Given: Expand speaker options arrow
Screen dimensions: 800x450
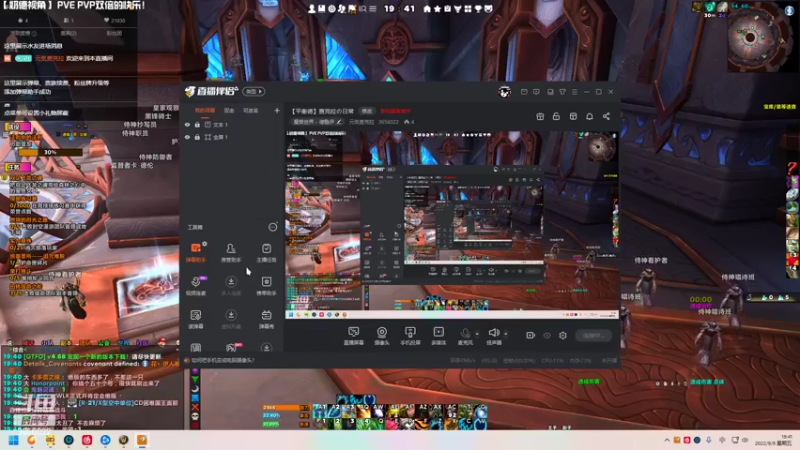Looking at the screenshot, I should pyautogui.click(x=506, y=334).
